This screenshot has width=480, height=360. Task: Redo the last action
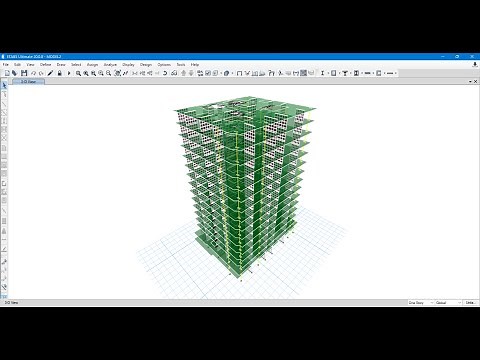tap(41, 73)
